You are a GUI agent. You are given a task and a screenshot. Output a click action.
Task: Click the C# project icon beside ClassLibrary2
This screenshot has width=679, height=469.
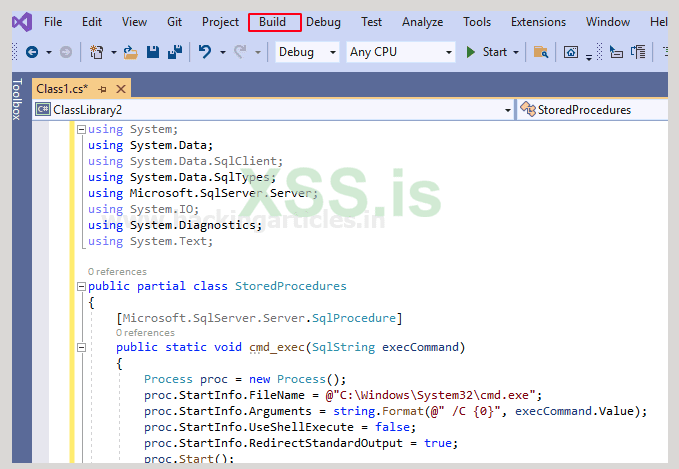pyautogui.click(x=43, y=110)
